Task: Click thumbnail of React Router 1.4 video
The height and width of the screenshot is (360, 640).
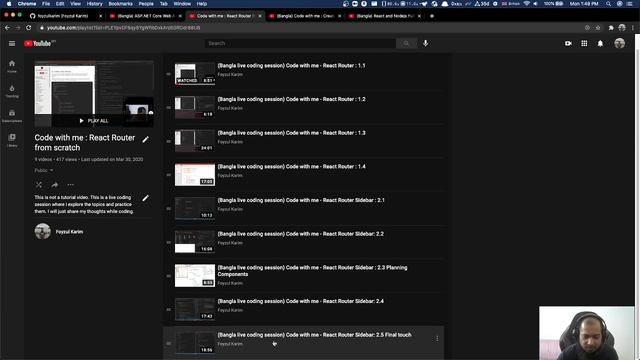Action: click(x=195, y=175)
